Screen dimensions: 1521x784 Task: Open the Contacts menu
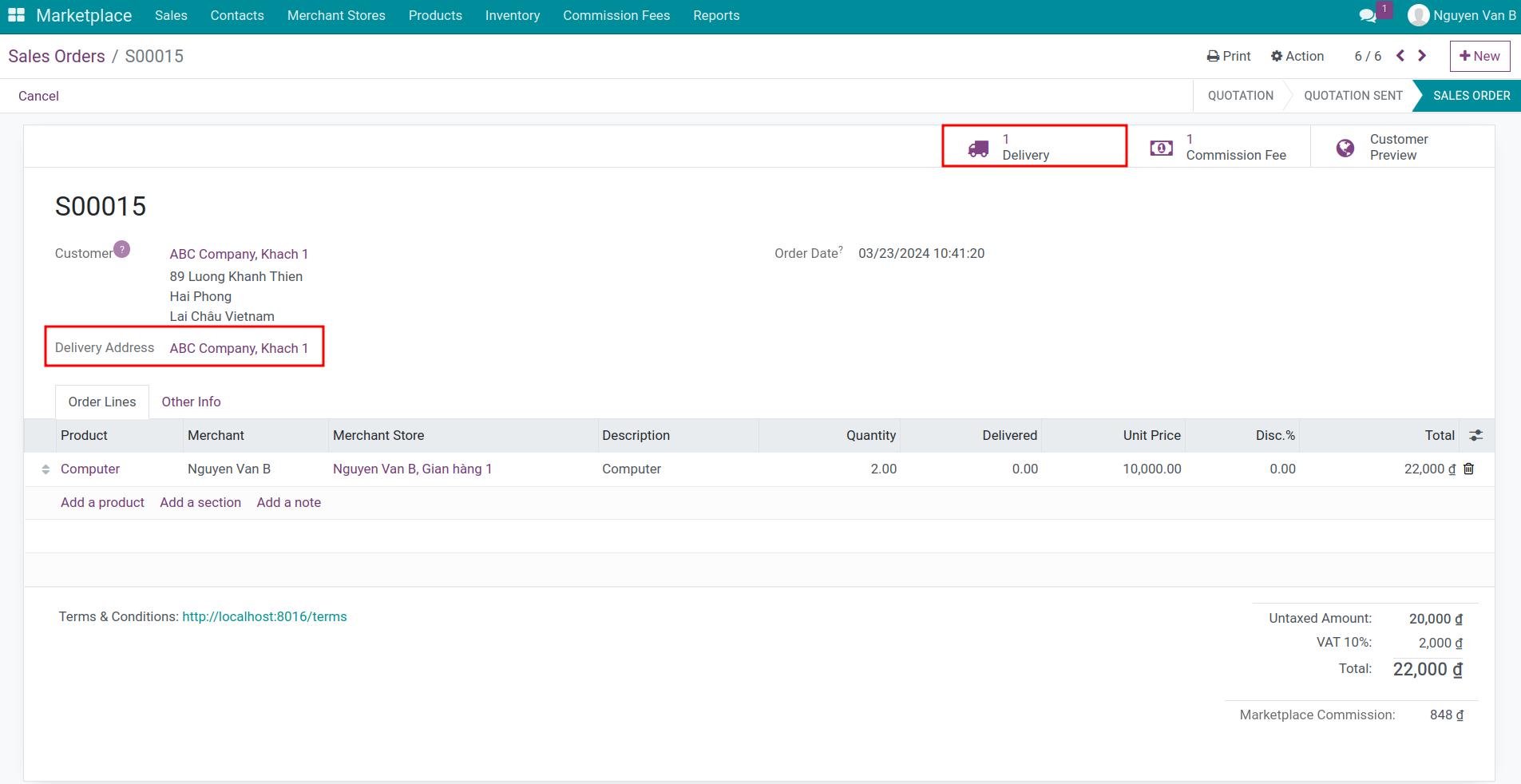coord(237,15)
